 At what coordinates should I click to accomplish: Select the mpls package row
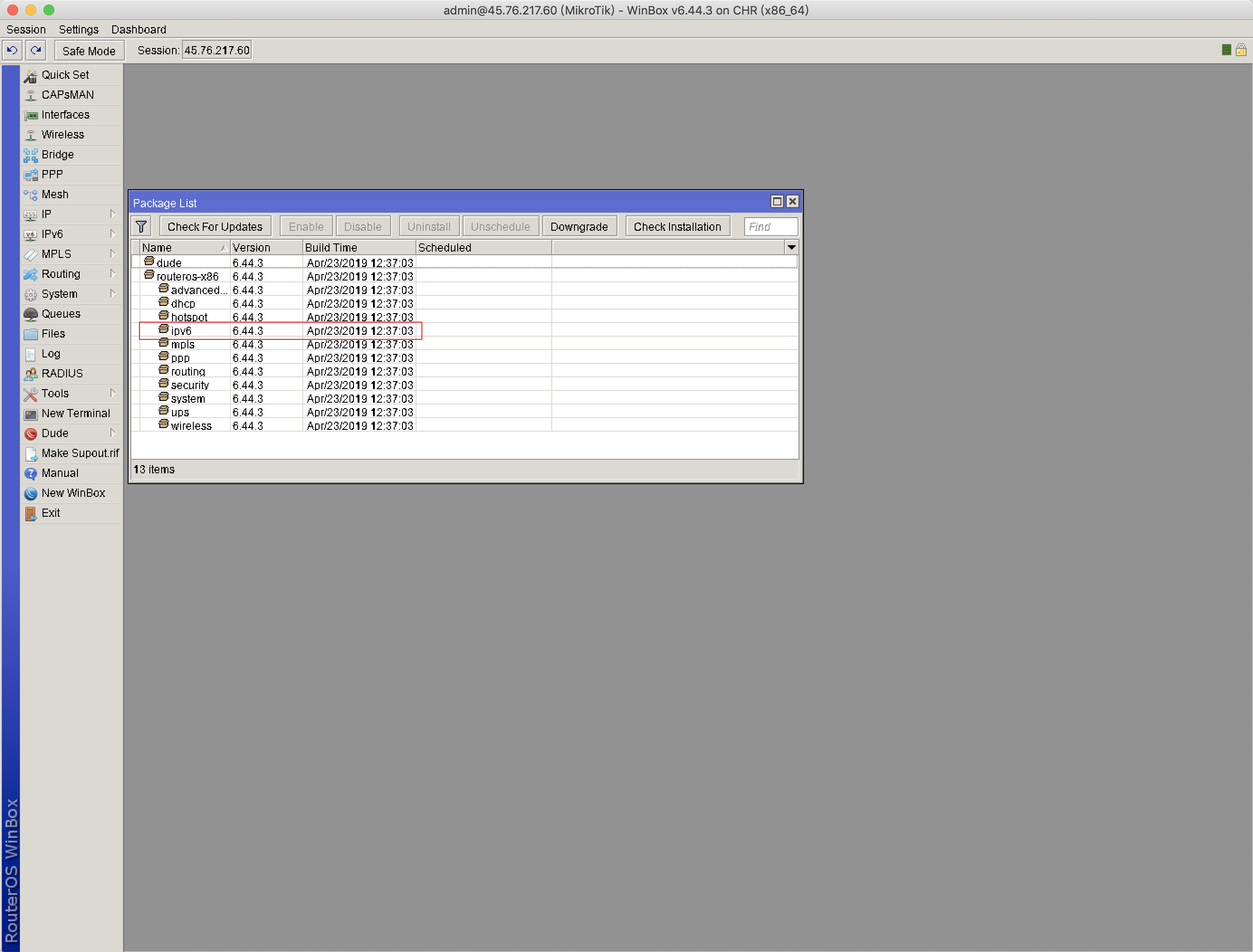pyautogui.click(x=464, y=344)
